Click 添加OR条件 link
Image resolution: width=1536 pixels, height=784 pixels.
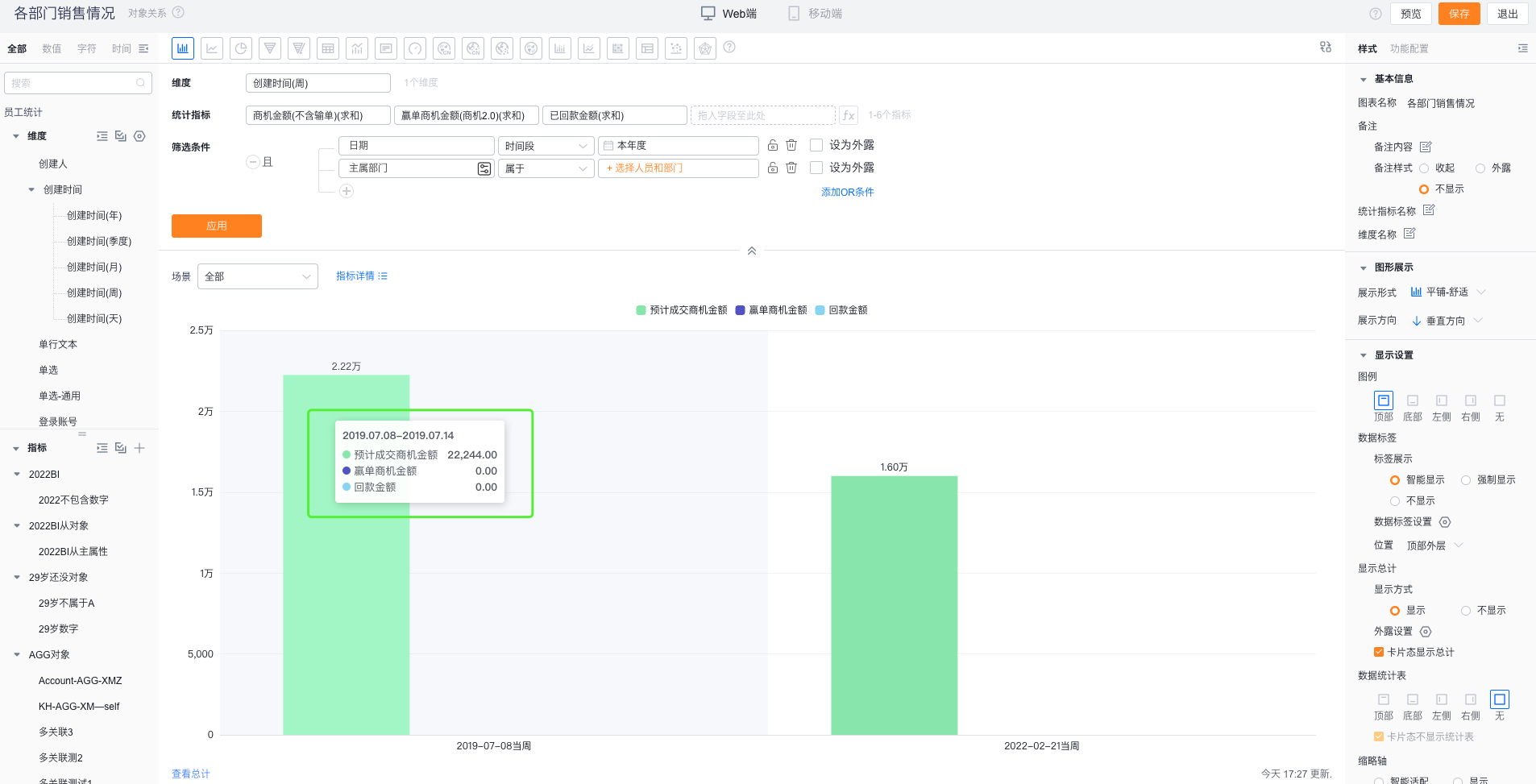[848, 192]
